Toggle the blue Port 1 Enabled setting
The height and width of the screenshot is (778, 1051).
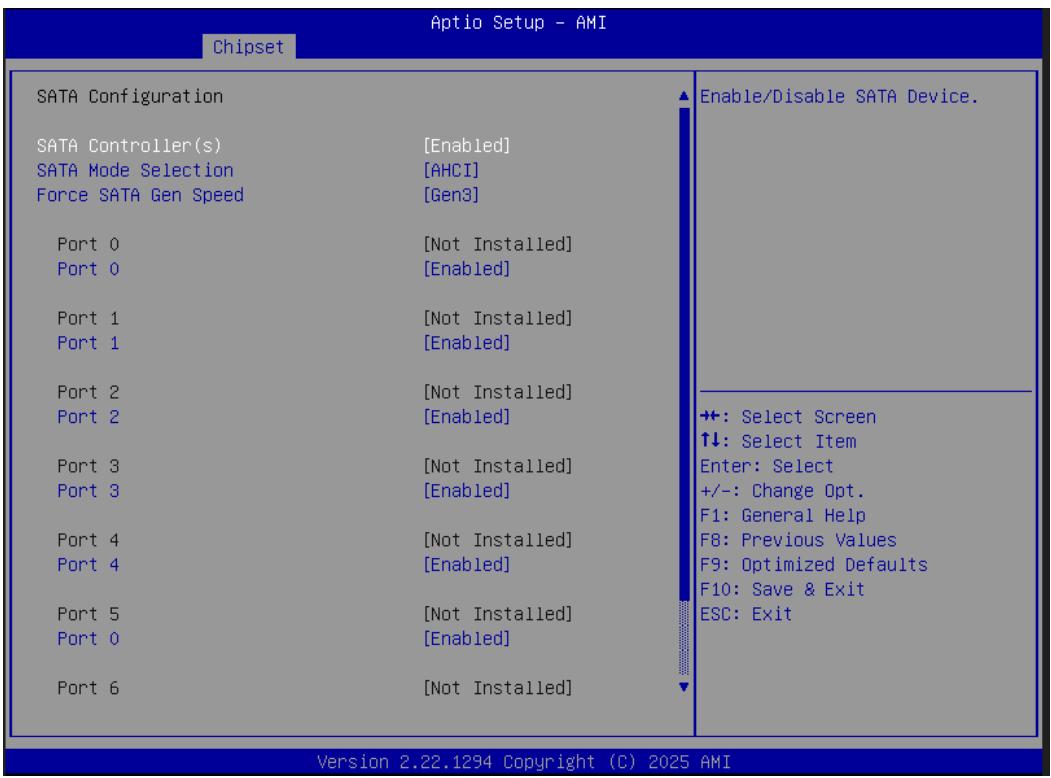(x=467, y=342)
